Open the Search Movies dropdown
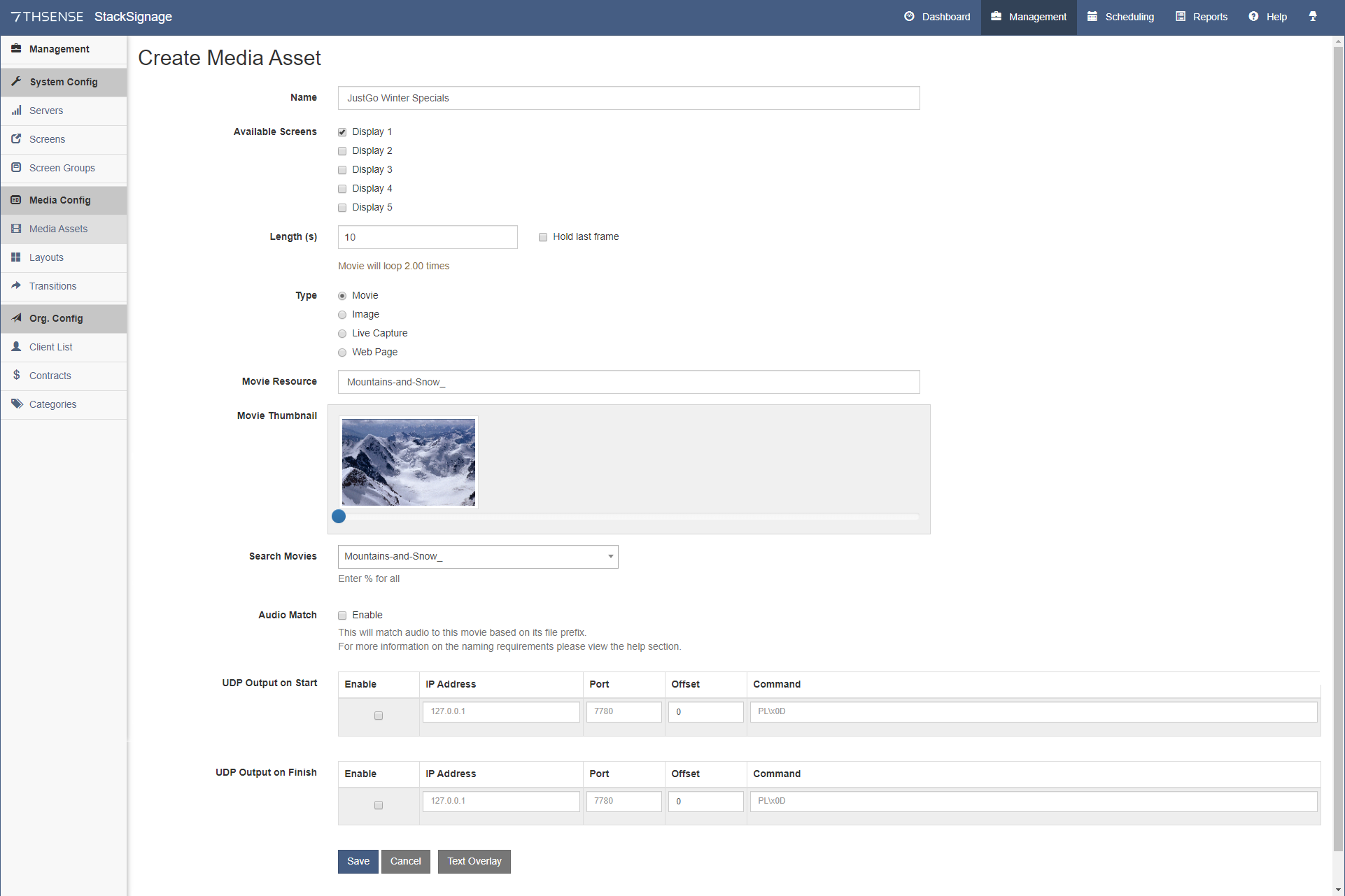Viewport: 1345px width, 896px height. point(478,557)
